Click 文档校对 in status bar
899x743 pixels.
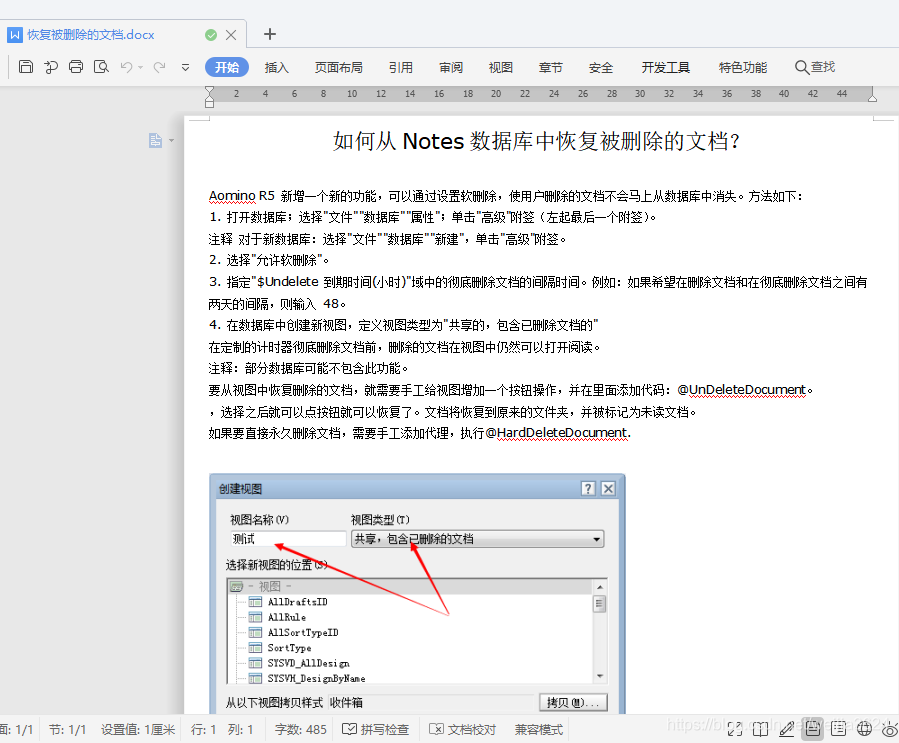pos(463,729)
